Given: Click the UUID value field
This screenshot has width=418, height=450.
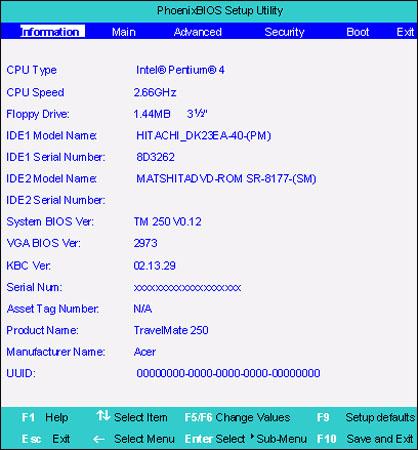Looking at the screenshot, I should pyautogui.click(x=228, y=373).
